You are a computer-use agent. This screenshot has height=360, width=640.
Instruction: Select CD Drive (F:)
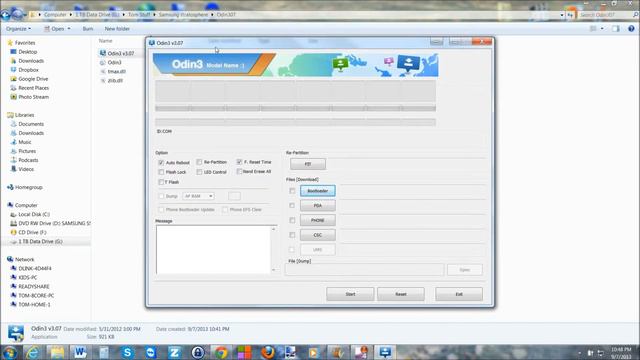(x=28, y=232)
